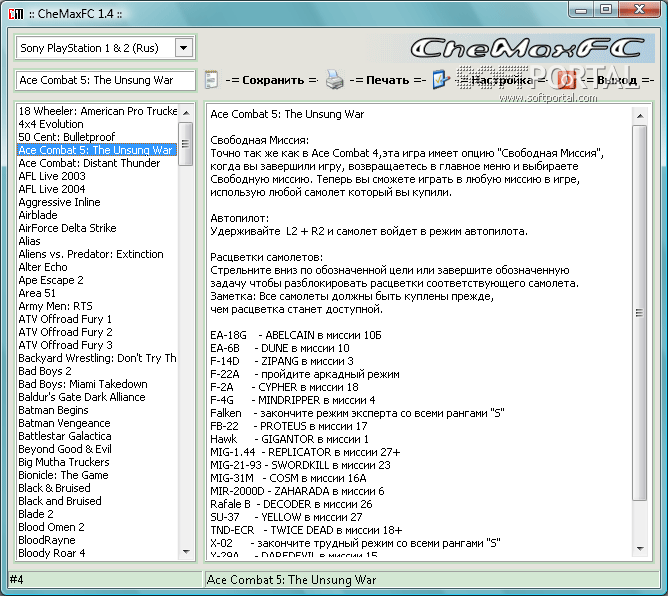Click the settings checklist icon

[441, 79]
